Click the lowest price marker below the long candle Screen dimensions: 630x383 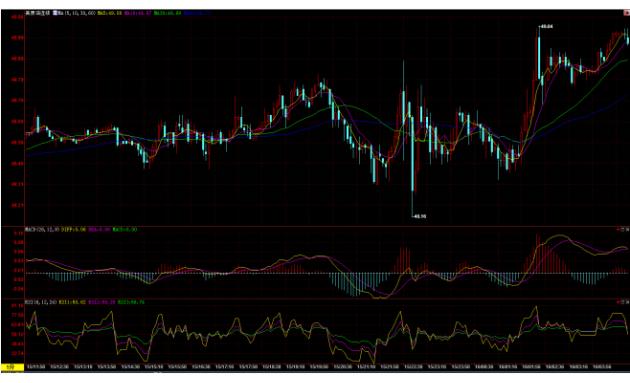(x=419, y=216)
